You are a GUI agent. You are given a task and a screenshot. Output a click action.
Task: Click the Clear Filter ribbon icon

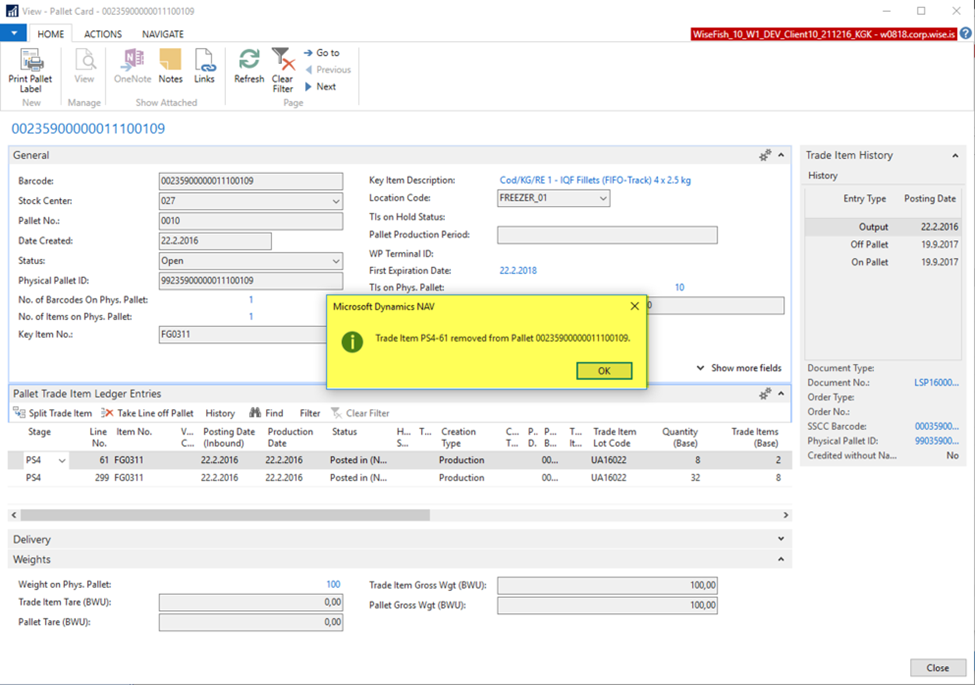[x=283, y=60]
